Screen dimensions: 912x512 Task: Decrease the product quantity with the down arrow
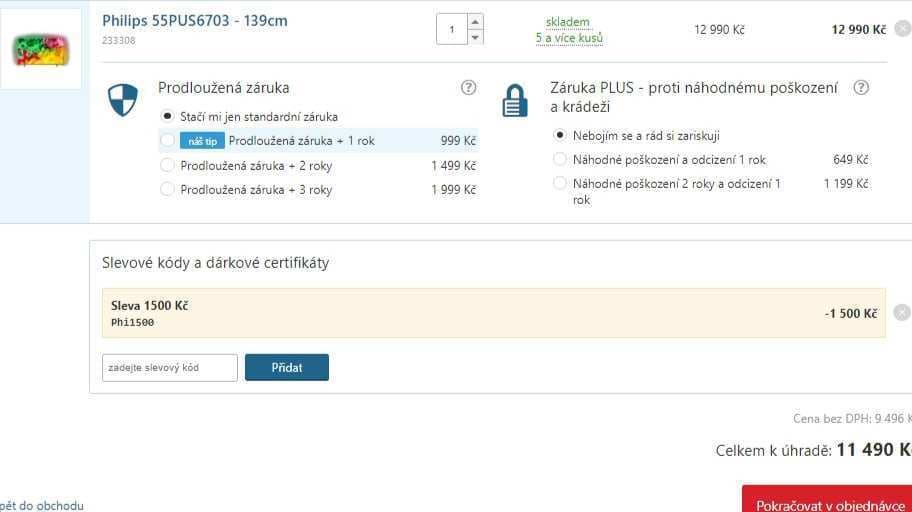pos(475,37)
